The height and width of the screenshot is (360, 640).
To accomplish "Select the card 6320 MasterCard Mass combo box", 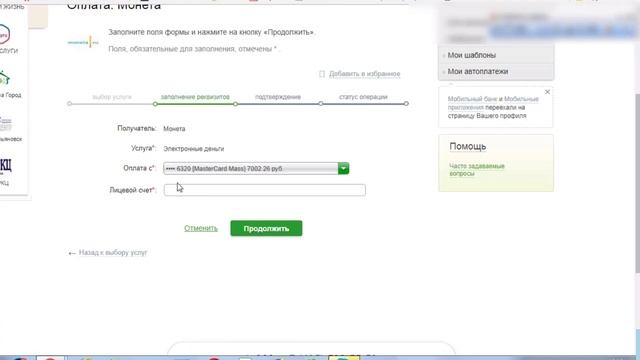I will coord(256,168).
